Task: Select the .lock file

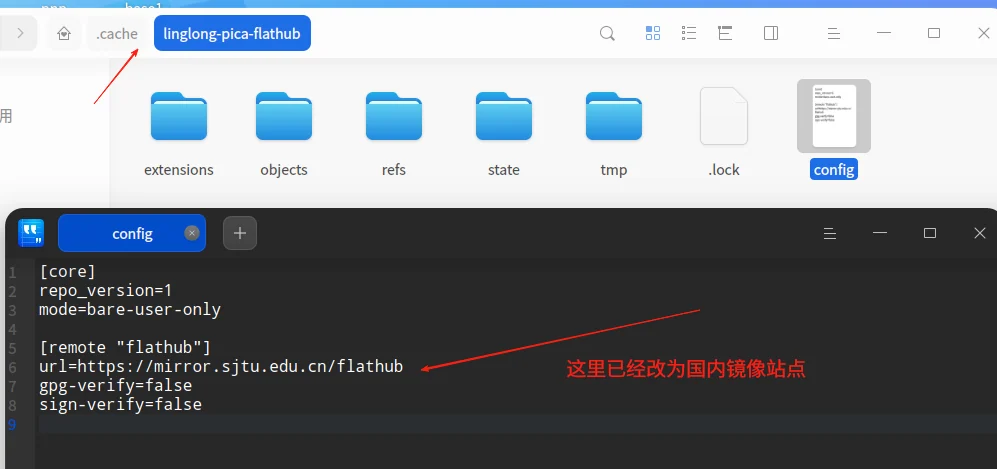Action: [x=724, y=133]
